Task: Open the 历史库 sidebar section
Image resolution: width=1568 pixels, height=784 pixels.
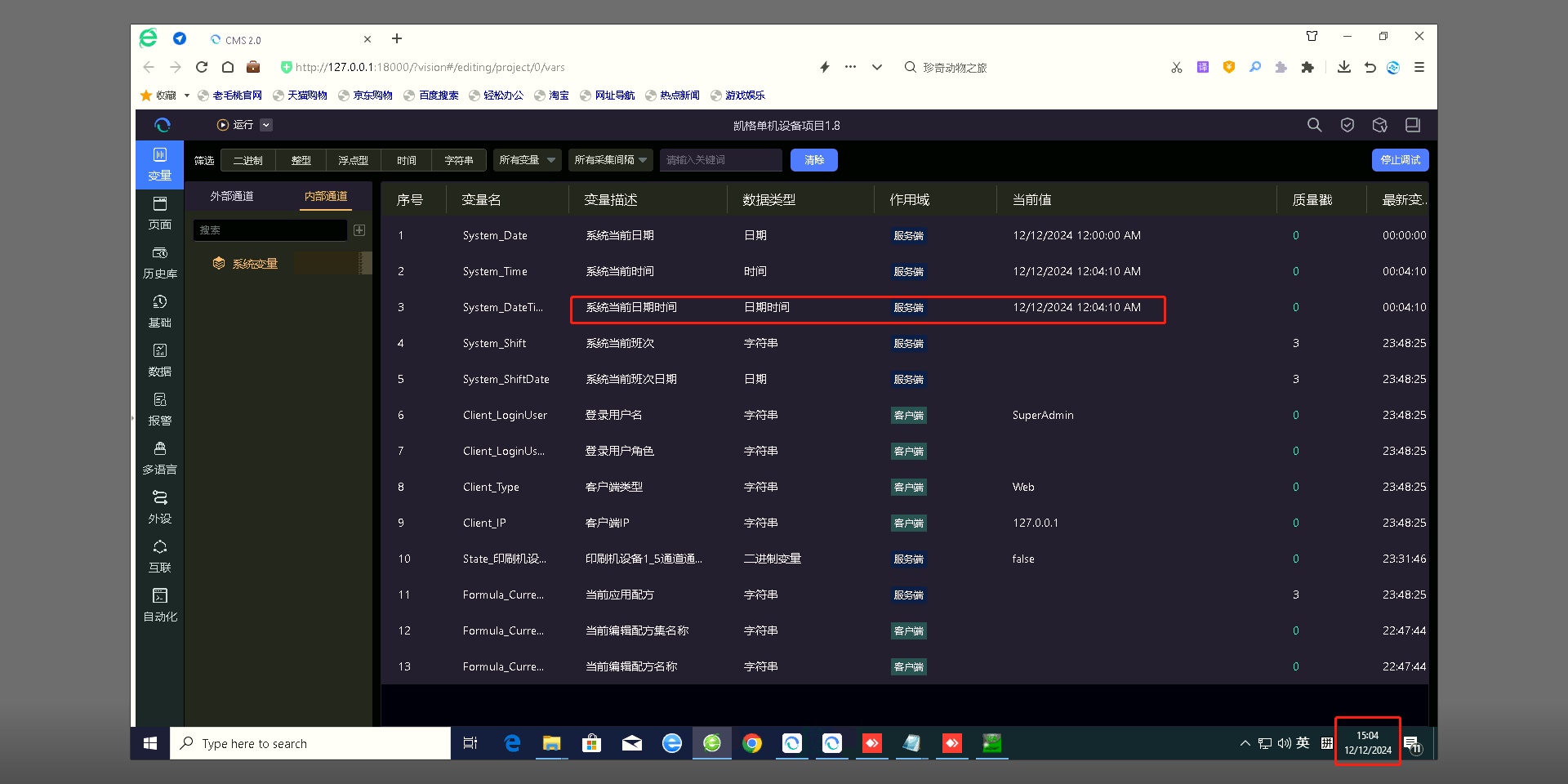Action: tap(160, 262)
